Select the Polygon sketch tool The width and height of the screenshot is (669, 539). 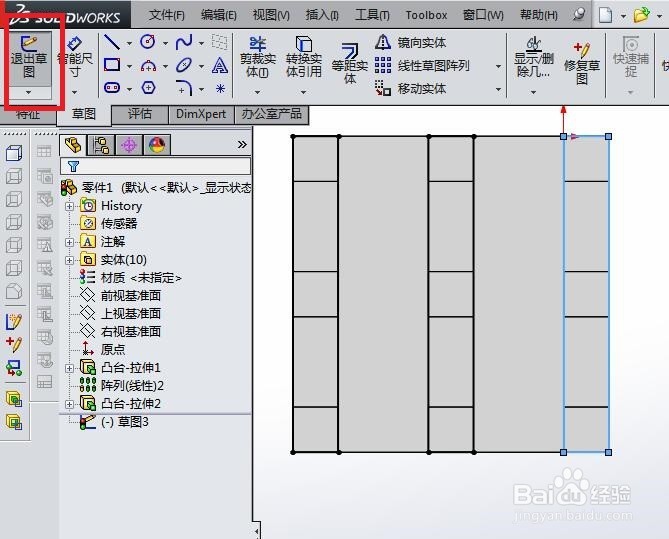148,88
